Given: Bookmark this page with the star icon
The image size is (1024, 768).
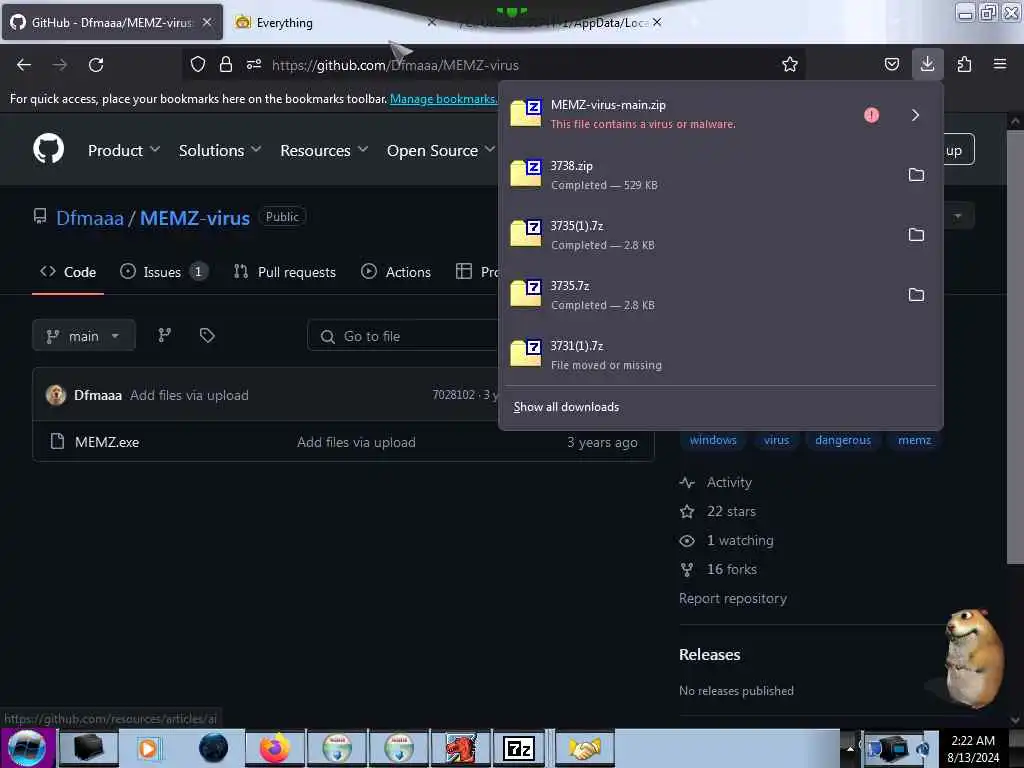Looking at the screenshot, I should tap(790, 64).
